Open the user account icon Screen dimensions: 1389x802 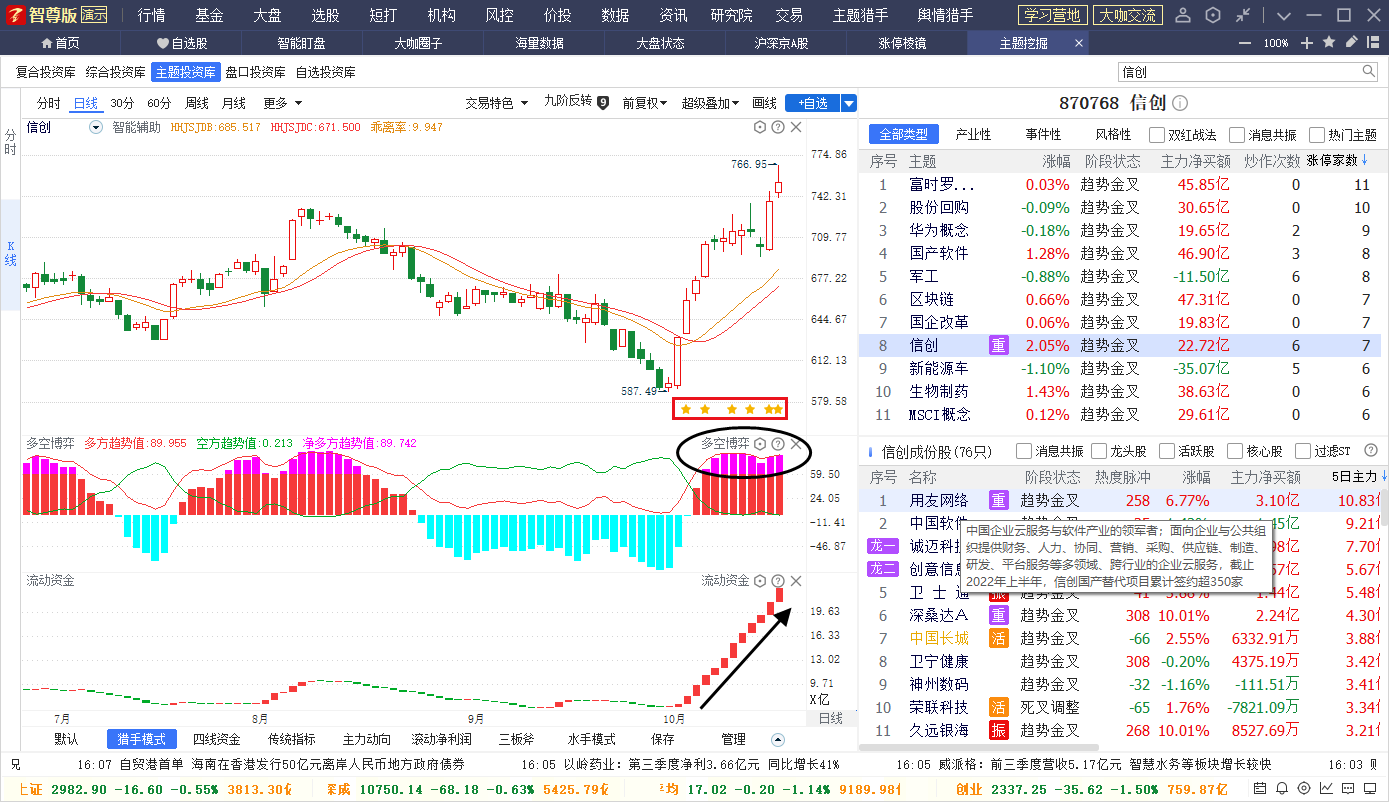click(x=1183, y=15)
